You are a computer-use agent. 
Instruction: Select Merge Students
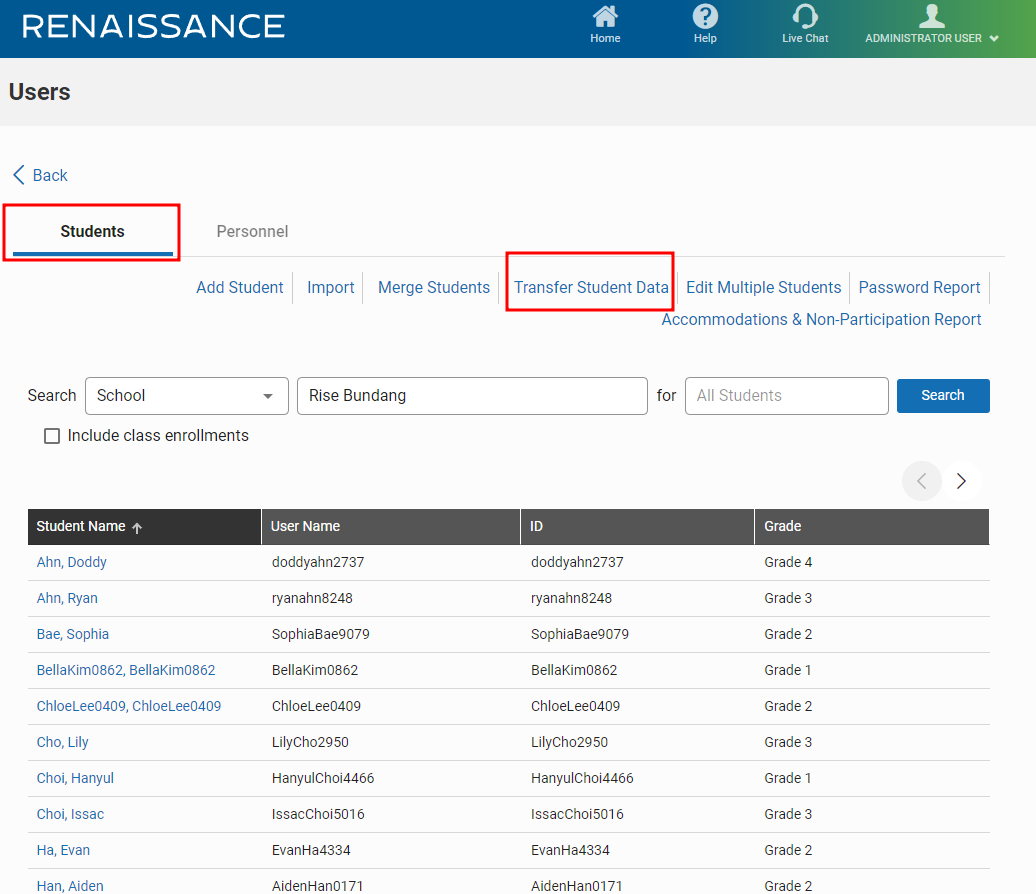434,287
